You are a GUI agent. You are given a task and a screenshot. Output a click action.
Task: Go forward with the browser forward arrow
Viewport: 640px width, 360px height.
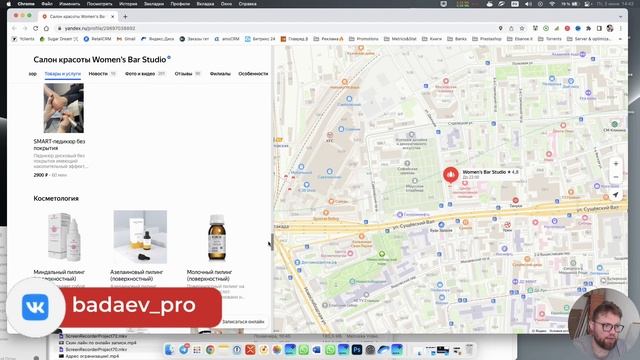(25, 28)
